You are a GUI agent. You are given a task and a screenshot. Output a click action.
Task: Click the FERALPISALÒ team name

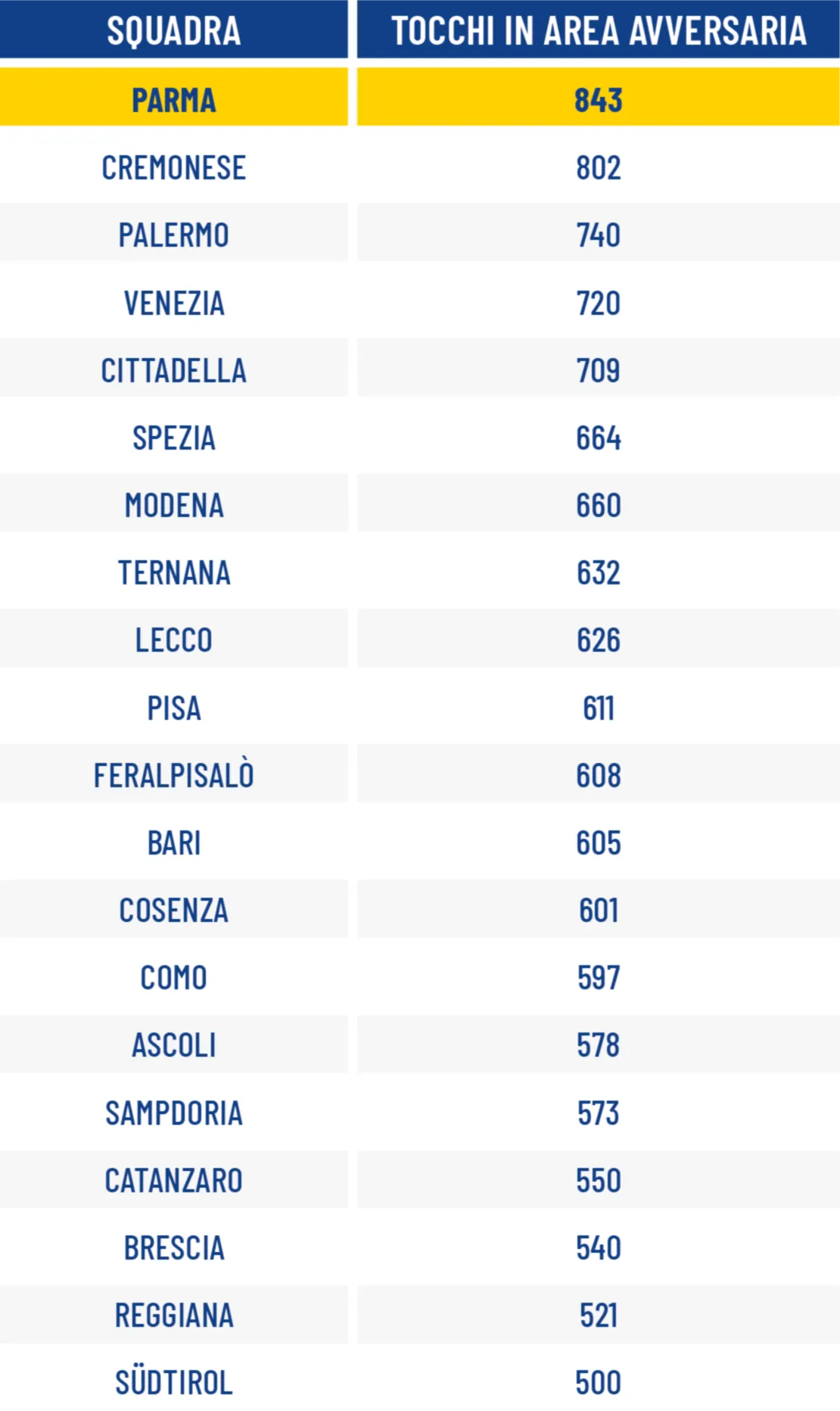coord(173,775)
